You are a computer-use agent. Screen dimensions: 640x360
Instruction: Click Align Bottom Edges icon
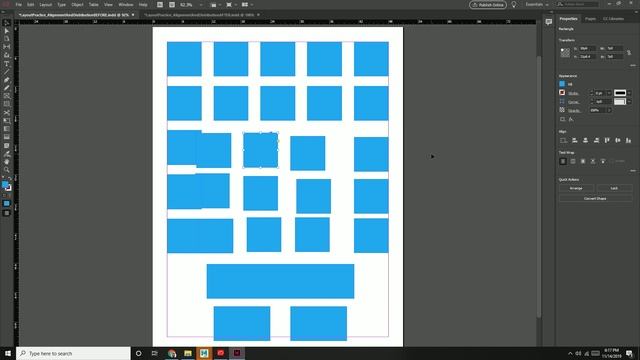(629, 140)
